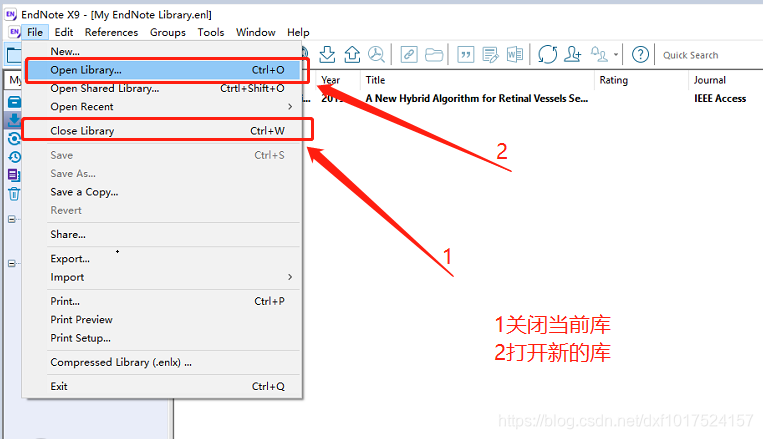This screenshot has width=763, height=439.
Task: Click inside the Quick Search field
Action: pyautogui.click(x=710, y=55)
